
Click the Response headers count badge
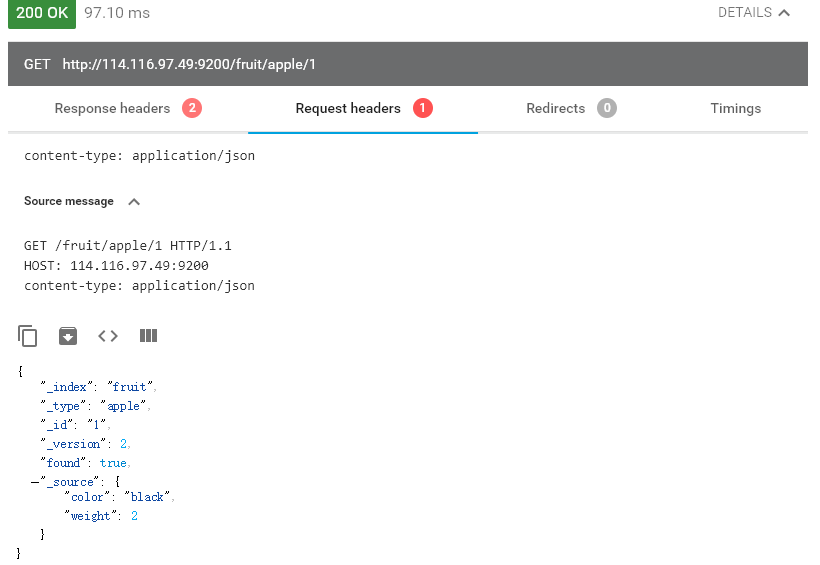point(192,108)
